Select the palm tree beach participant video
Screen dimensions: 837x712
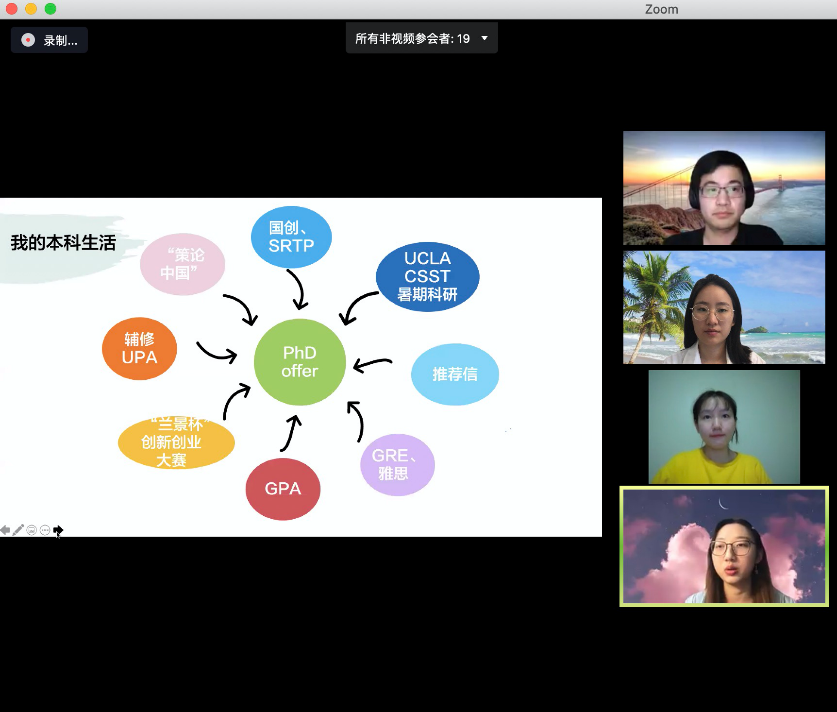tap(723, 307)
